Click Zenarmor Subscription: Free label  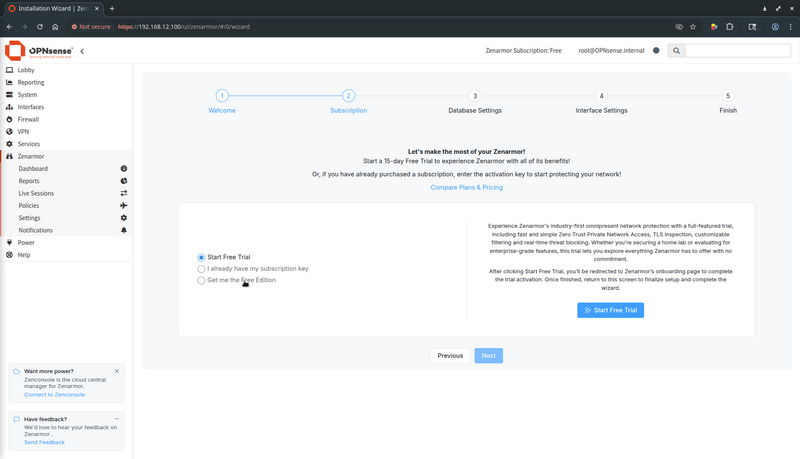click(x=523, y=50)
